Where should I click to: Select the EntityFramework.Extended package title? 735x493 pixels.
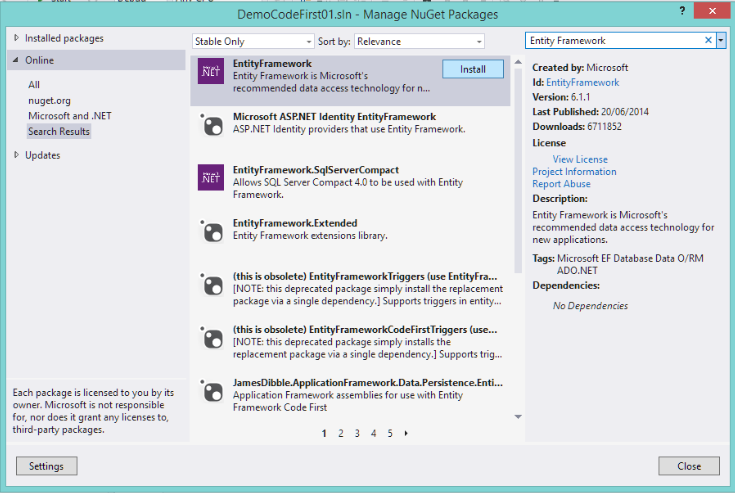[x=295, y=223]
